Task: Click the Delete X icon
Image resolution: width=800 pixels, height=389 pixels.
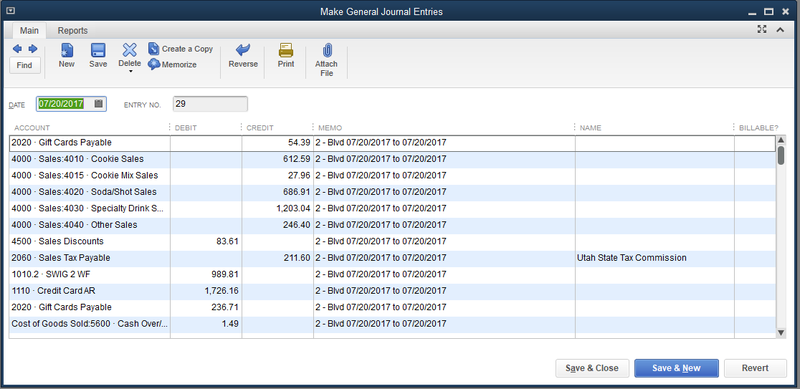Action: (130, 50)
